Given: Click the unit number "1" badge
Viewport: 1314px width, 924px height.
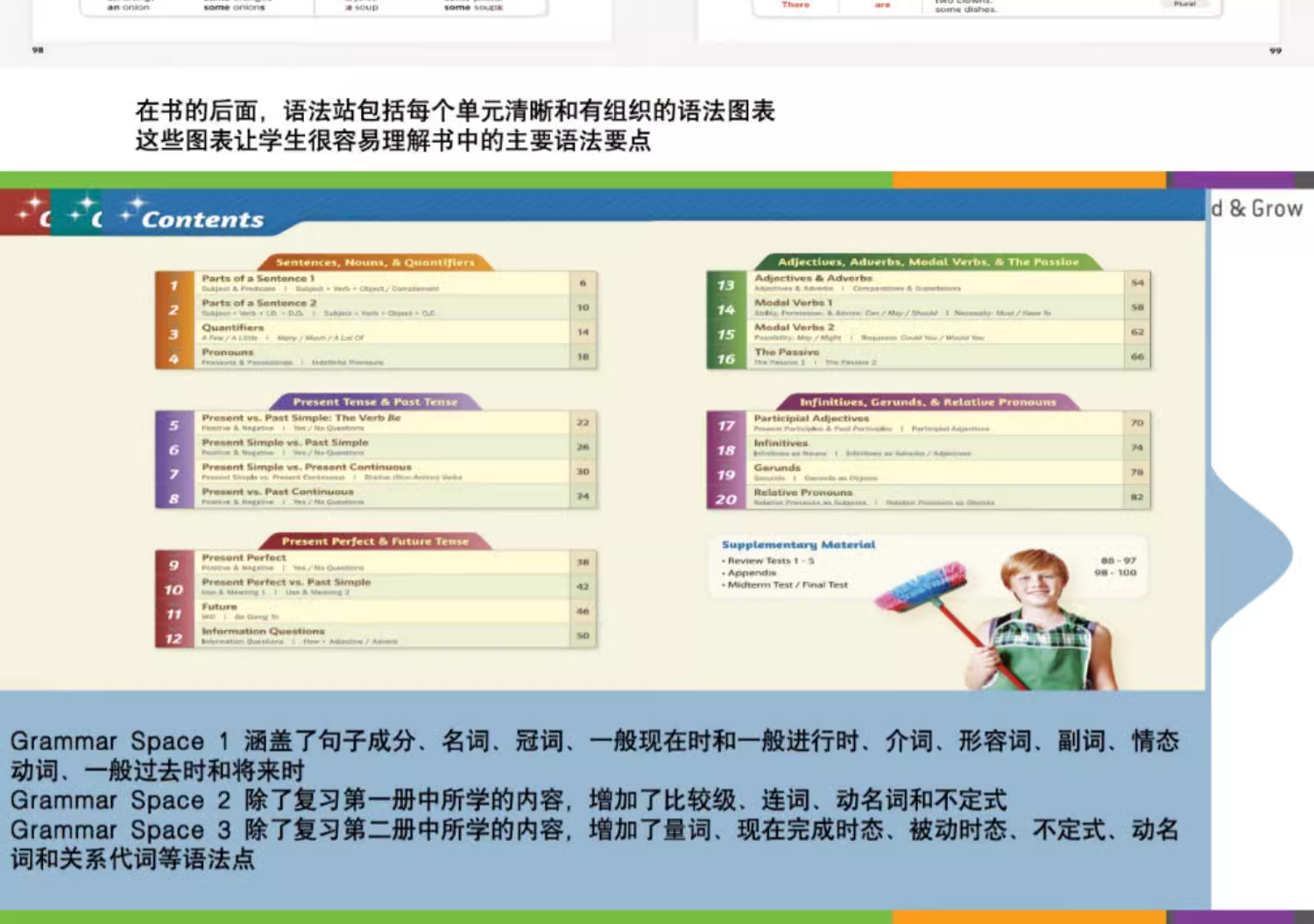Looking at the screenshot, I should (173, 285).
